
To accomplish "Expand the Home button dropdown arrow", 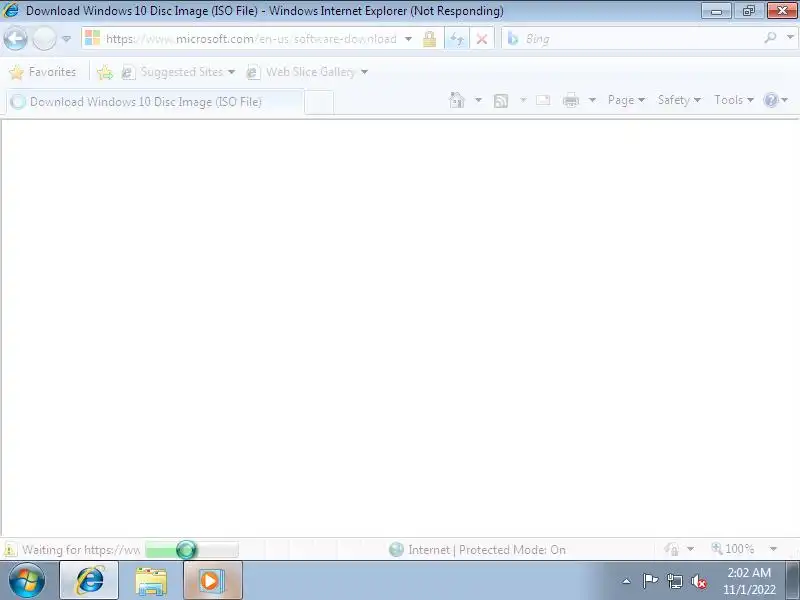I will tap(478, 100).
